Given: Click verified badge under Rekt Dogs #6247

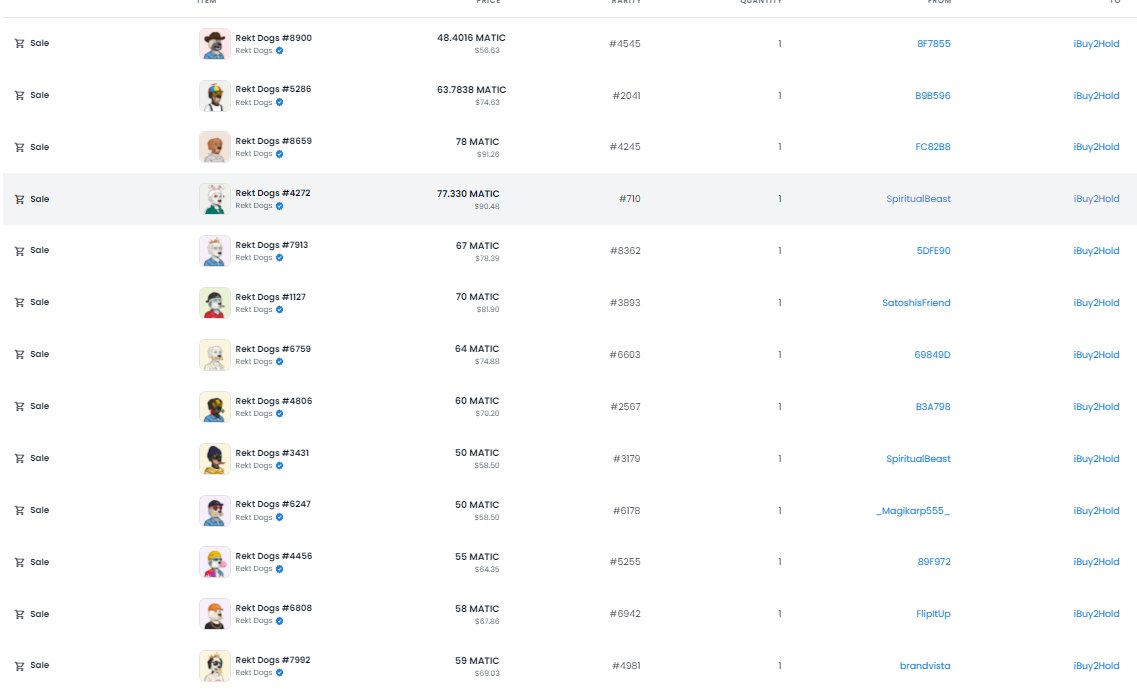Looking at the screenshot, I should tap(279, 518).
